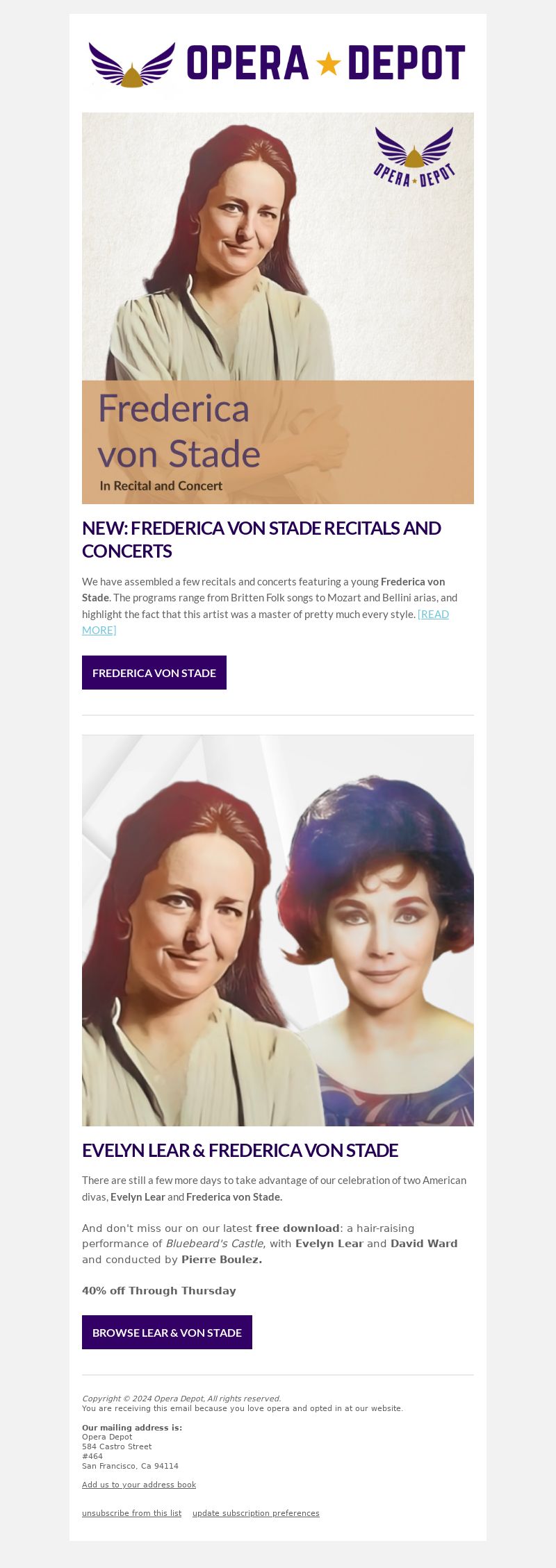This screenshot has height=1568, width=556.
Task: Click the small Opera Depot logo on portrait
Action: (414, 157)
